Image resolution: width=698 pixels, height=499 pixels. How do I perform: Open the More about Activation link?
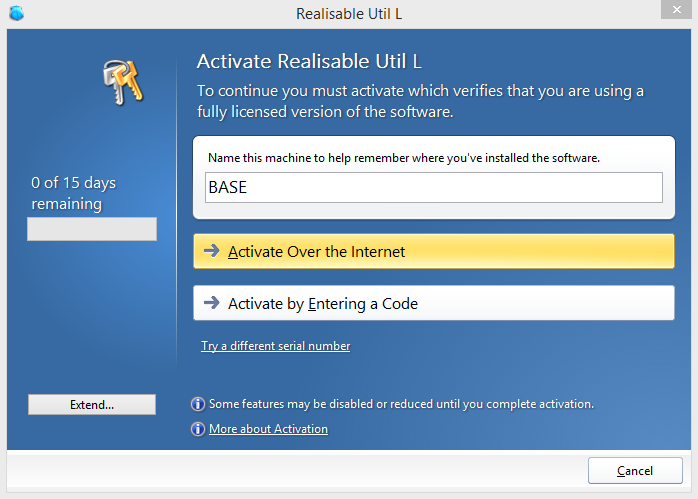click(268, 429)
